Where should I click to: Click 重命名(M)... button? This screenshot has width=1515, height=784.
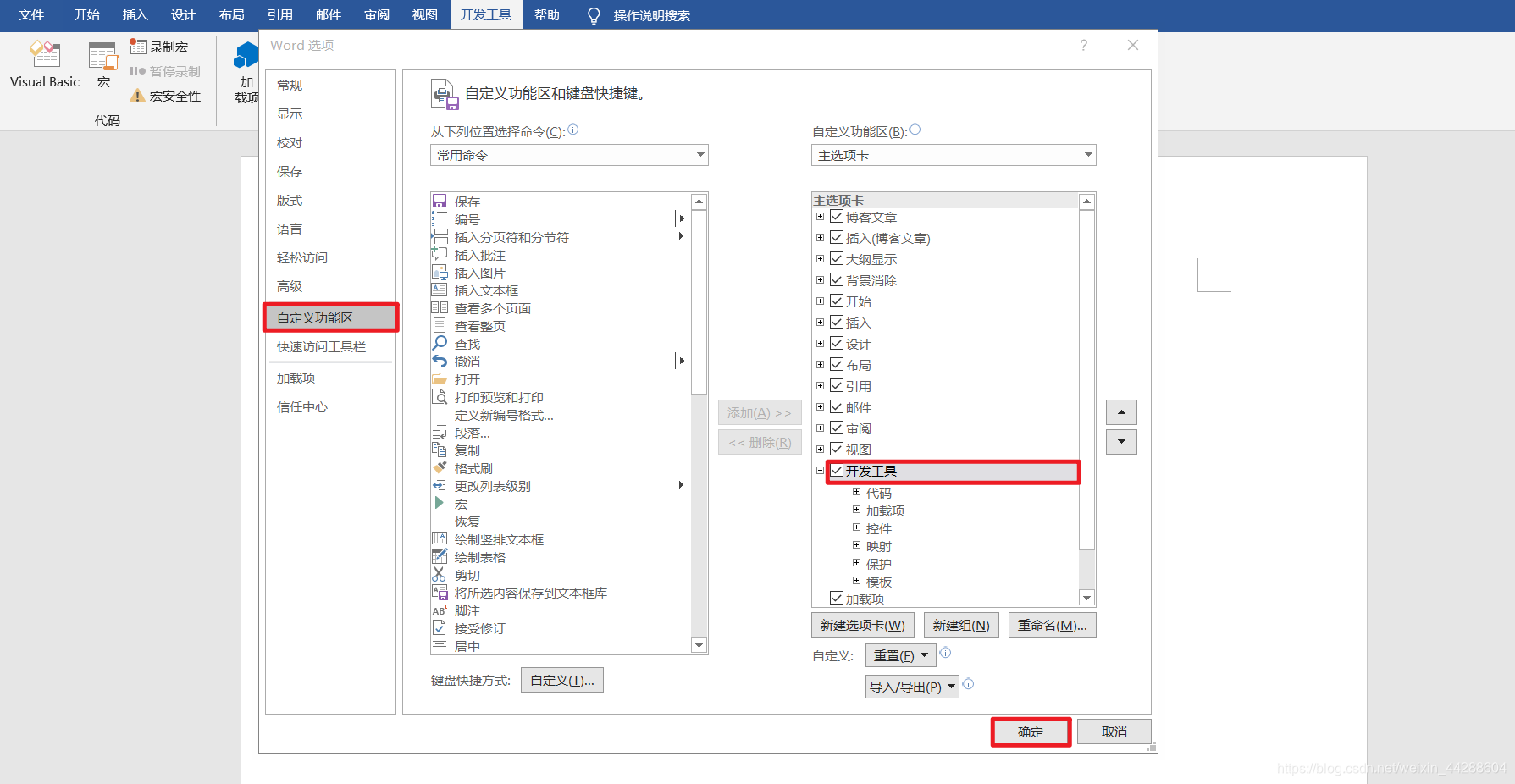click(x=1052, y=625)
